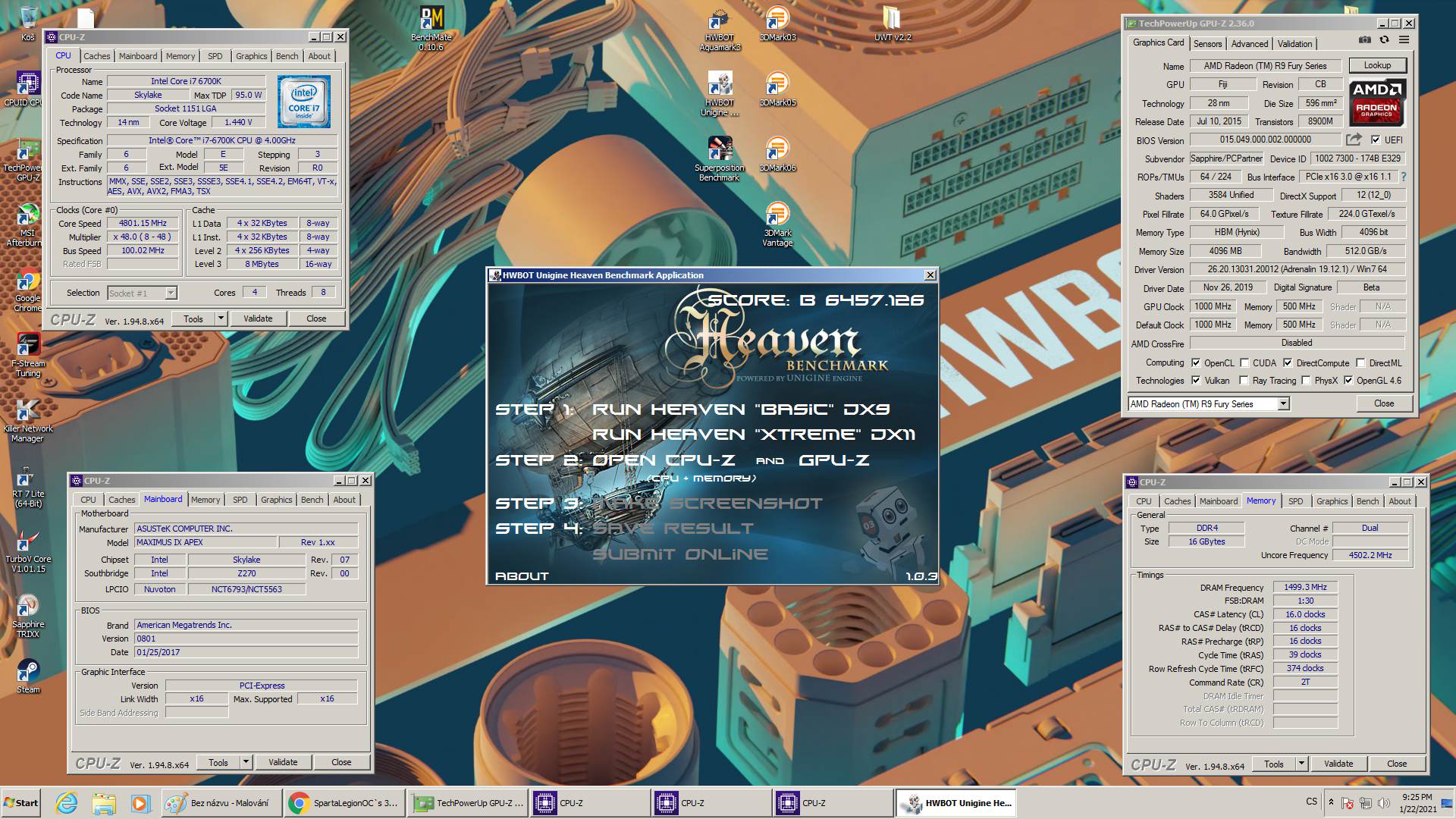Open Windows Explorer folder on taskbar
Image resolution: width=1456 pixels, height=819 pixels.
pyautogui.click(x=104, y=803)
